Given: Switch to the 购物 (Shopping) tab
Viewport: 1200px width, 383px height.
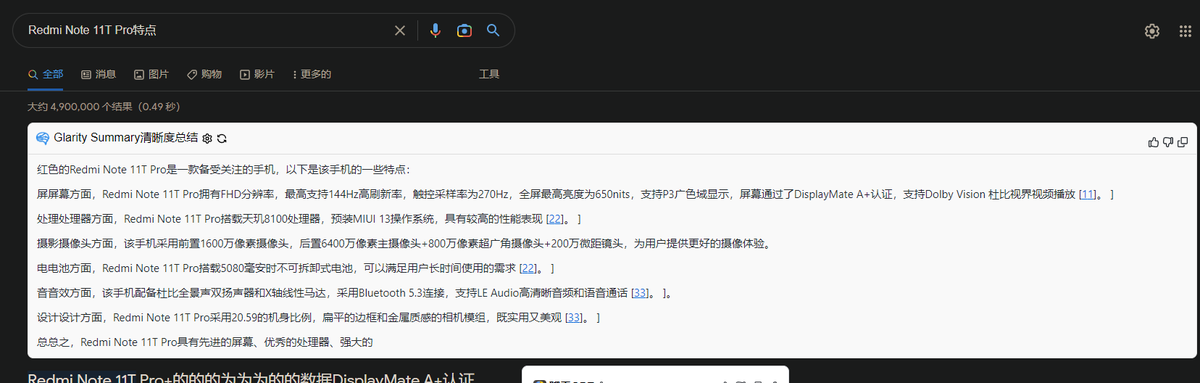Looking at the screenshot, I should (x=204, y=74).
